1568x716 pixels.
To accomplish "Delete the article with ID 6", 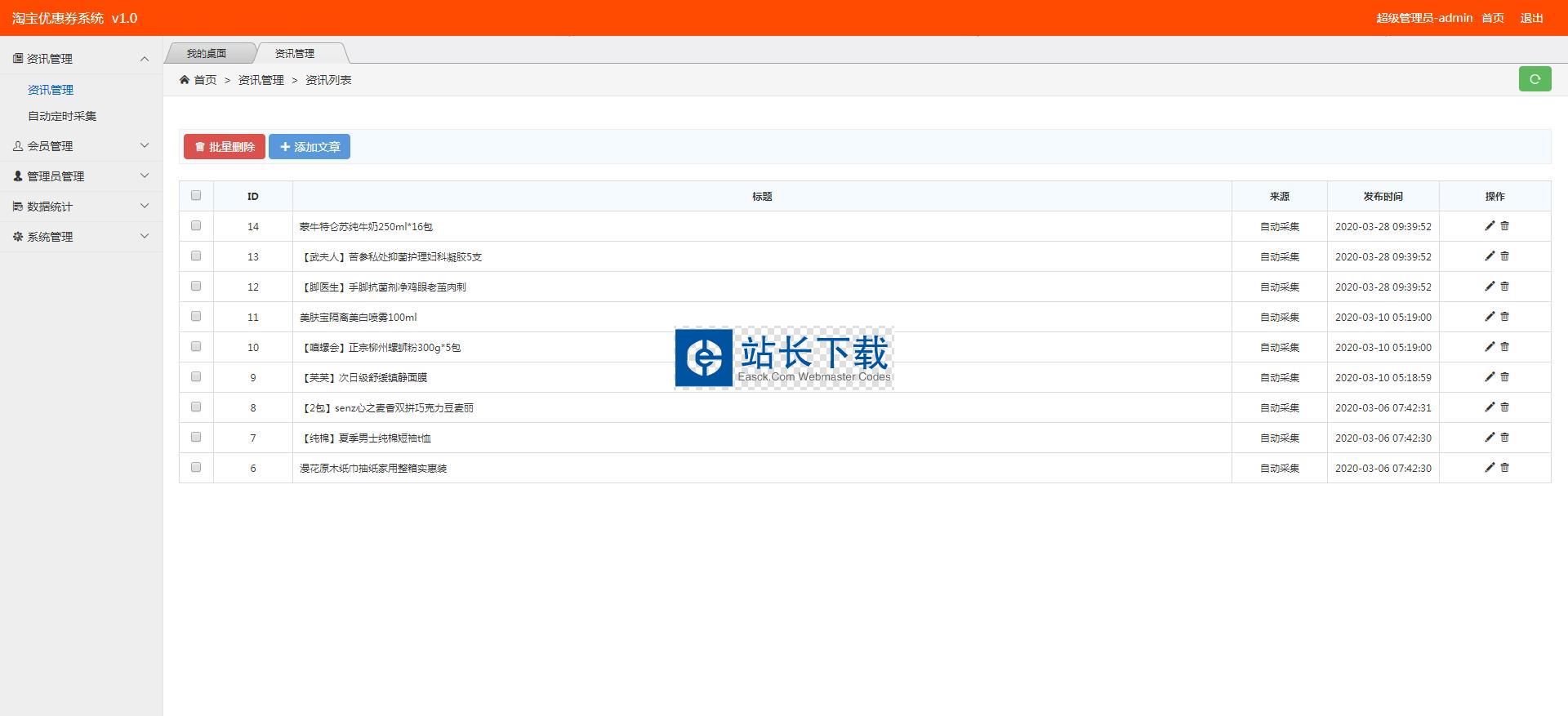I will pyautogui.click(x=1504, y=468).
